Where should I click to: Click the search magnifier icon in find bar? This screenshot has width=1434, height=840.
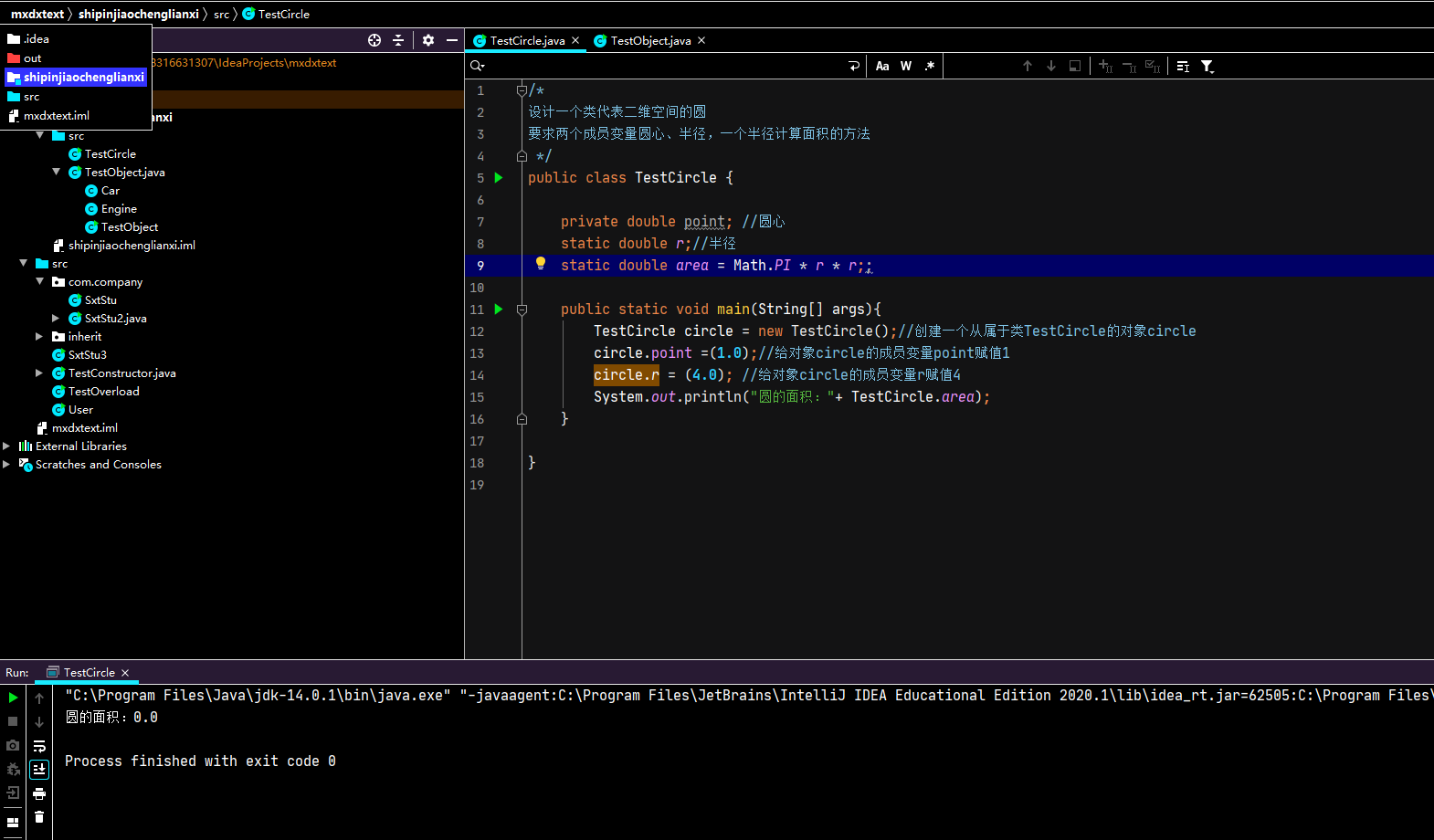tap(477, 66)
